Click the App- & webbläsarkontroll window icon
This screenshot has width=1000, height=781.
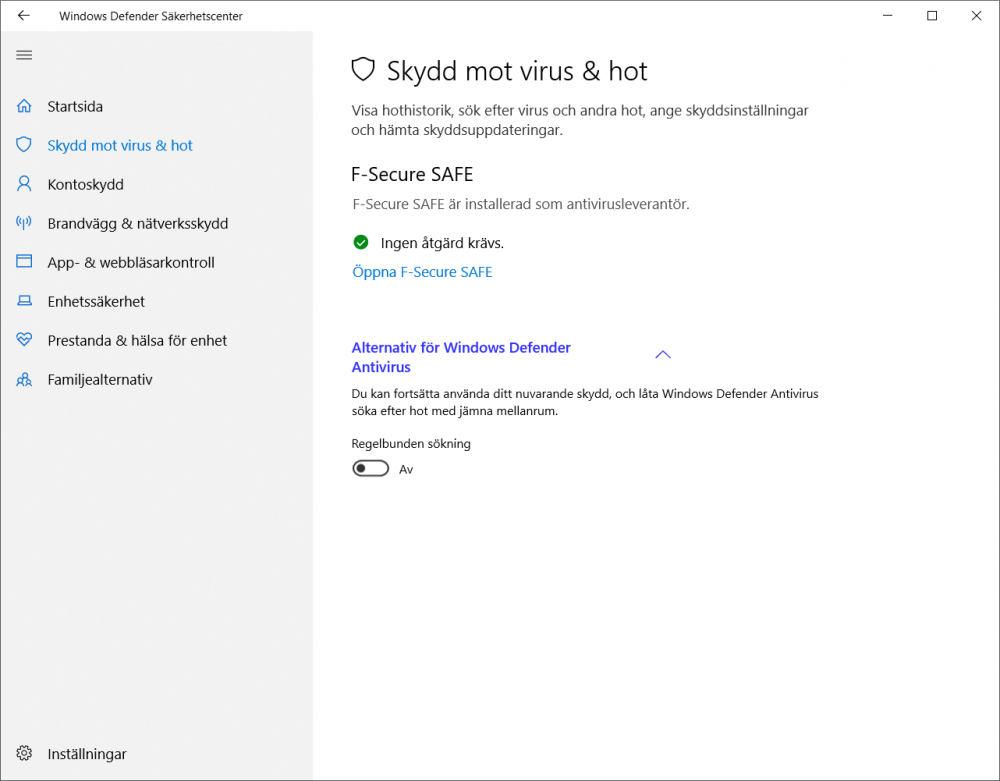(x=25, y=262)
